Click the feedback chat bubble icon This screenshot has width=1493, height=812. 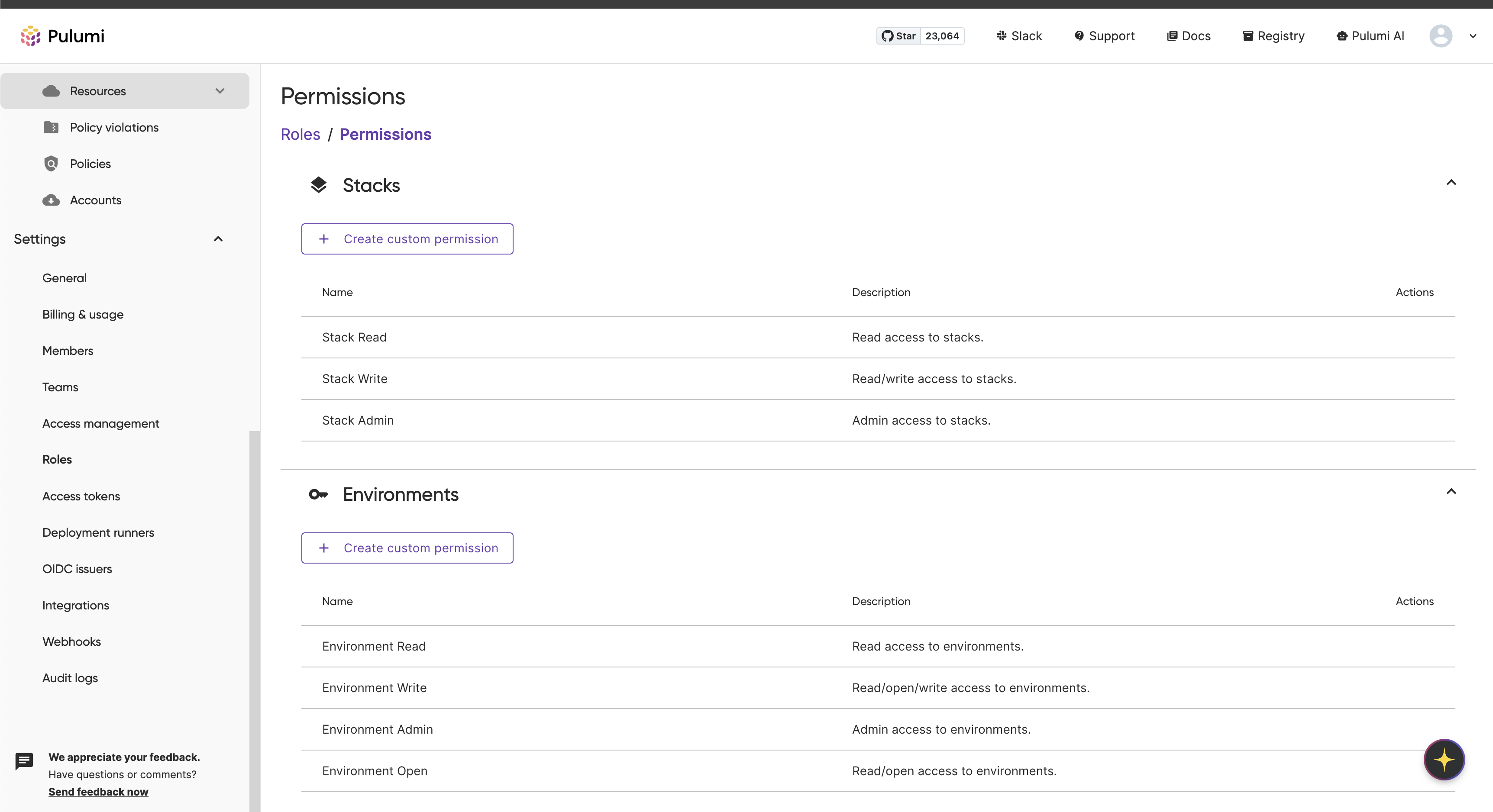click(24, 760)
